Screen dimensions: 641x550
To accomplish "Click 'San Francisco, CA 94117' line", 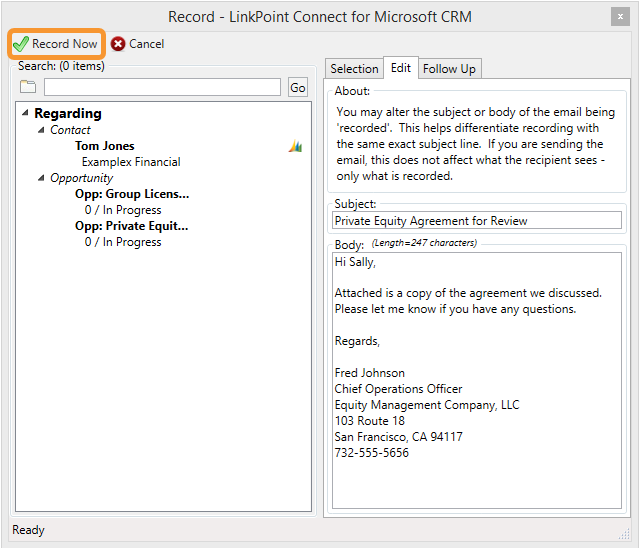I will [x=399, y=437].
